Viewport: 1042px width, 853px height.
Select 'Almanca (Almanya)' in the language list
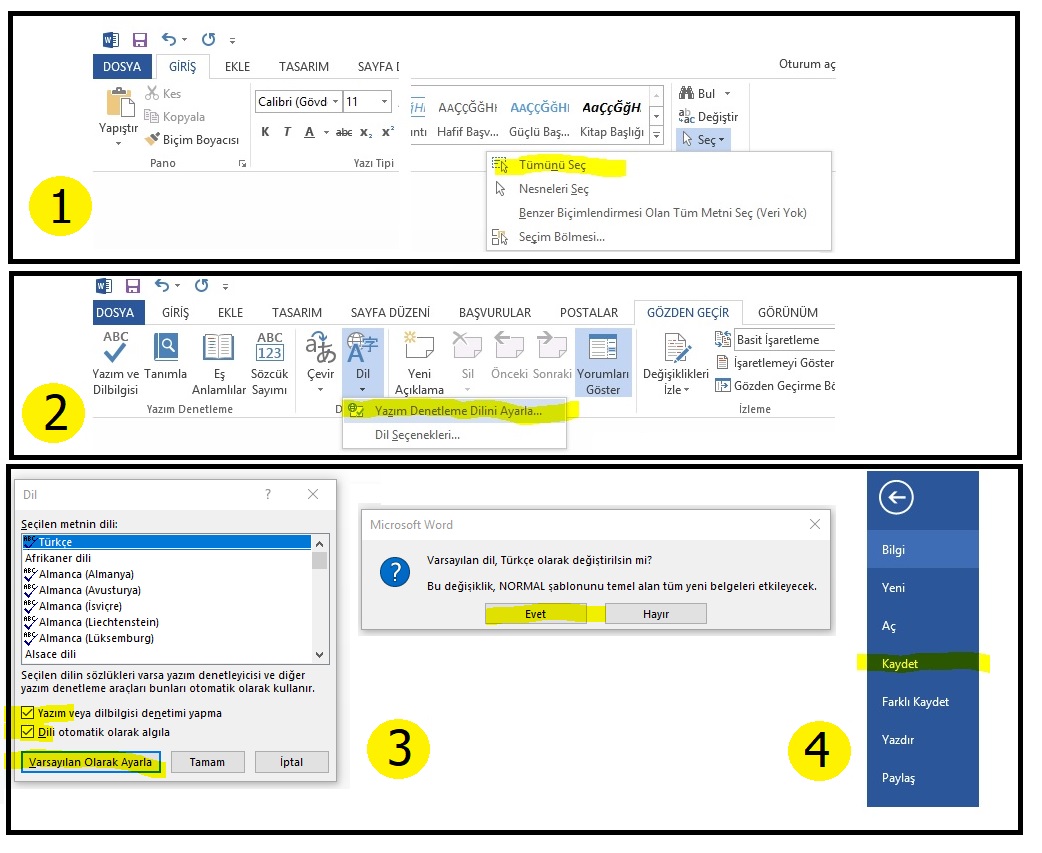(x=86, y=574)
